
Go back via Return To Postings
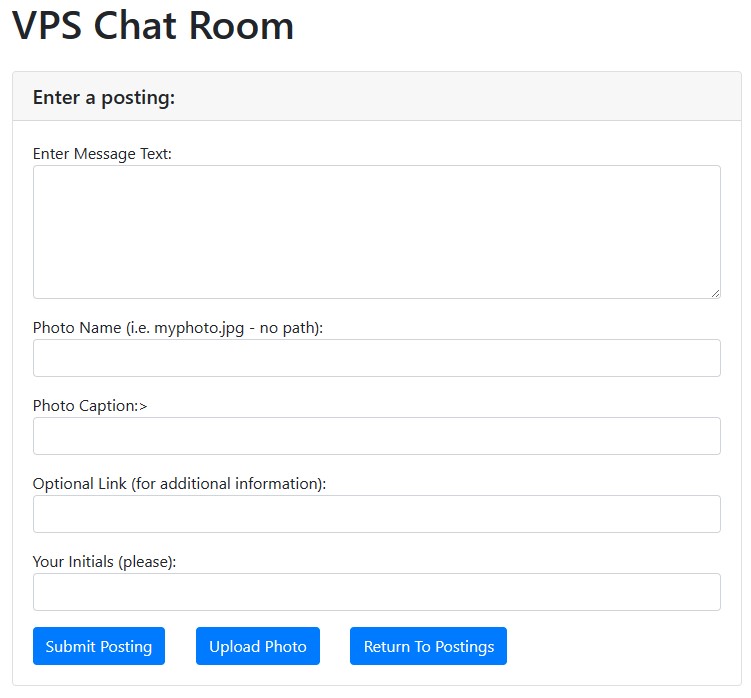428,646
